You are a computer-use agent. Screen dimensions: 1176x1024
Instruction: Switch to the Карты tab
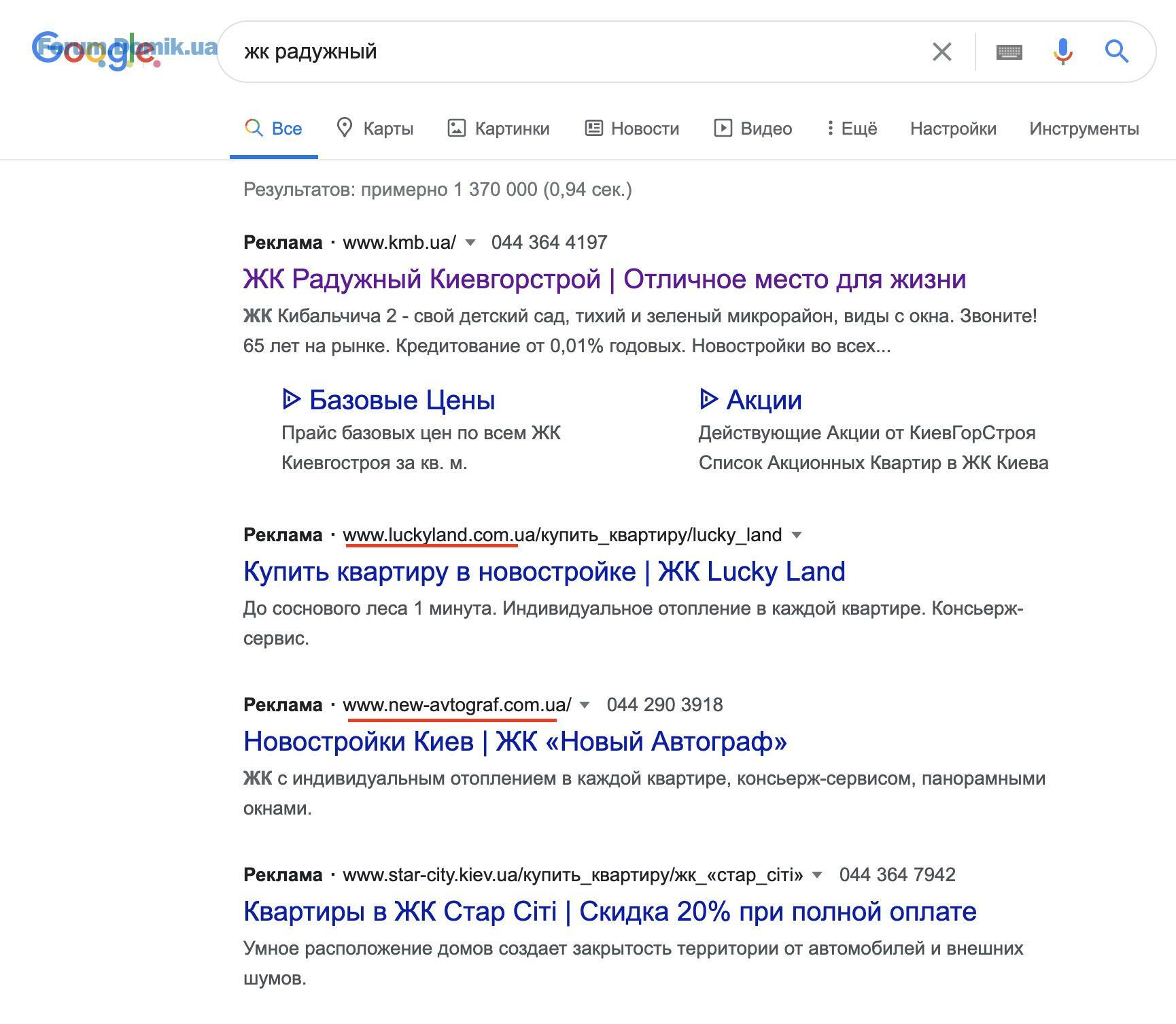pyautogui.click(x=375, y=129)
